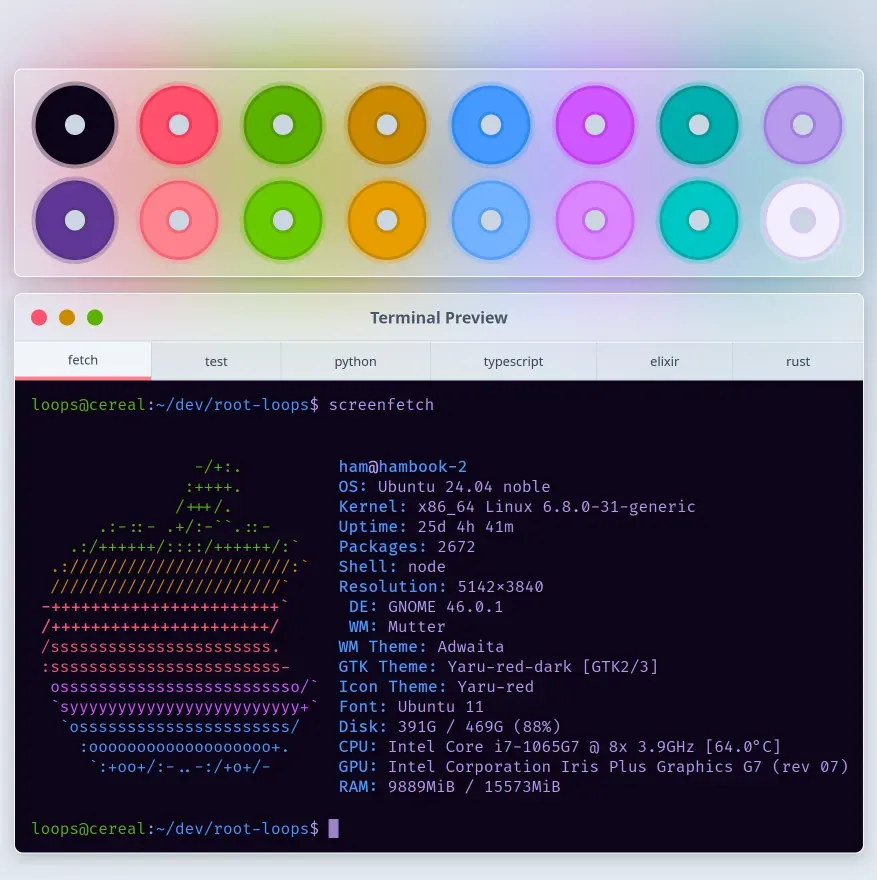This screenshot has height=880, width=877.
Task: Pick the bright lime green donut swatch
Action: 282,219
